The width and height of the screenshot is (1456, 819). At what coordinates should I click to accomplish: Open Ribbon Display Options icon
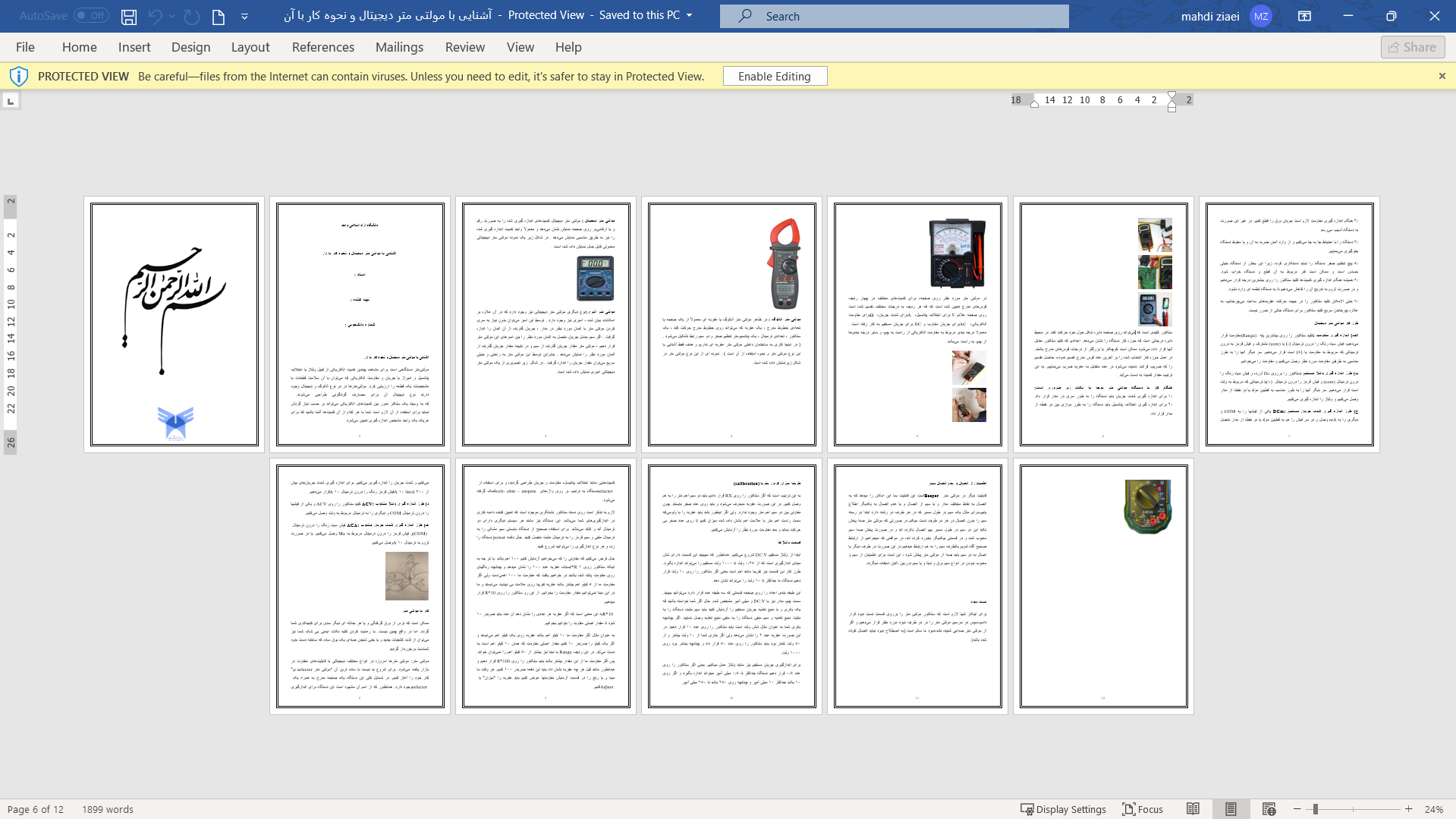[1304, 16]
